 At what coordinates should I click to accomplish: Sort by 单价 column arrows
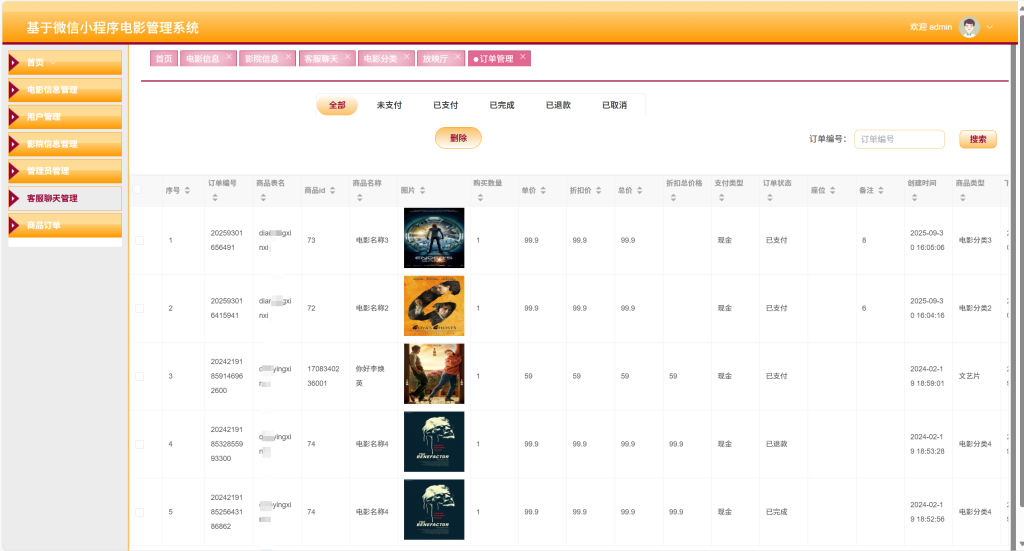click(543, 191)
